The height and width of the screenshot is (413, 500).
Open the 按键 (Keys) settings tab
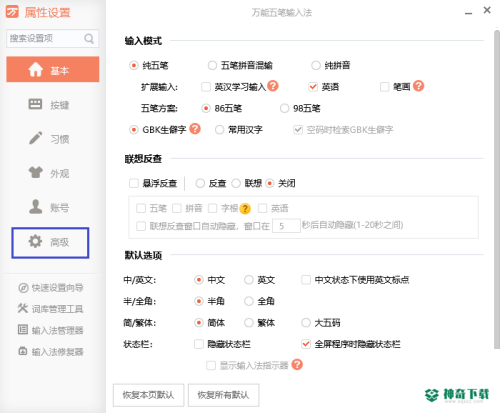49,105
